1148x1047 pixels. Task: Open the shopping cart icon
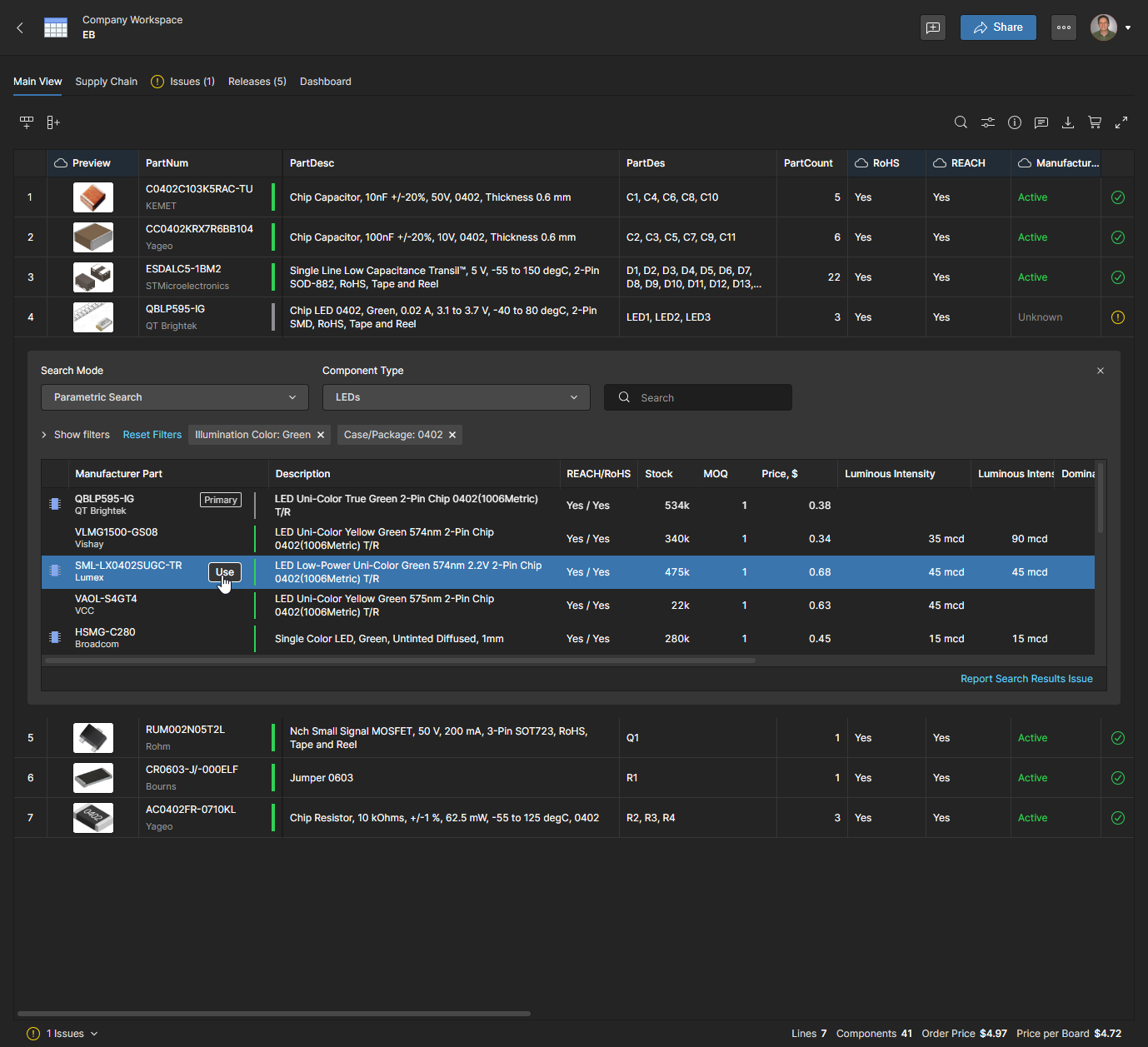1095,122
